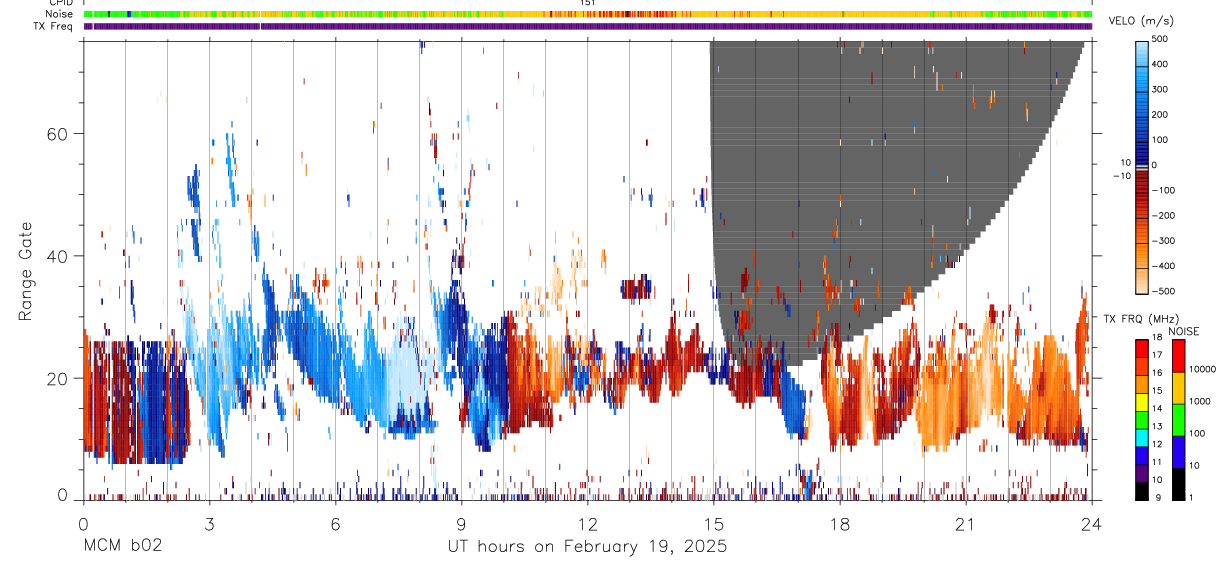Click the 21 tick on UT hours axis
The height and width of the screenshot is (567, 1228).
[965, 523]
